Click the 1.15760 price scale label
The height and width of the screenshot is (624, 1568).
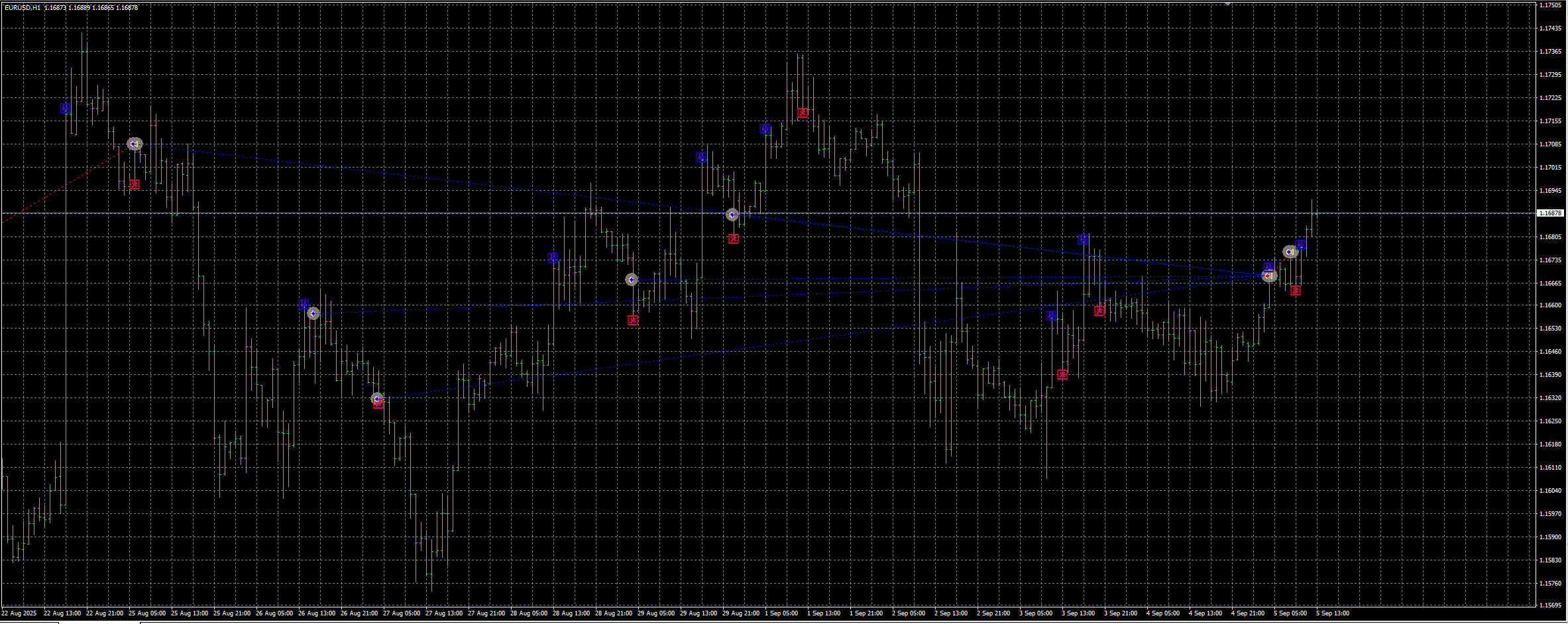click(x=1551, y=584)
